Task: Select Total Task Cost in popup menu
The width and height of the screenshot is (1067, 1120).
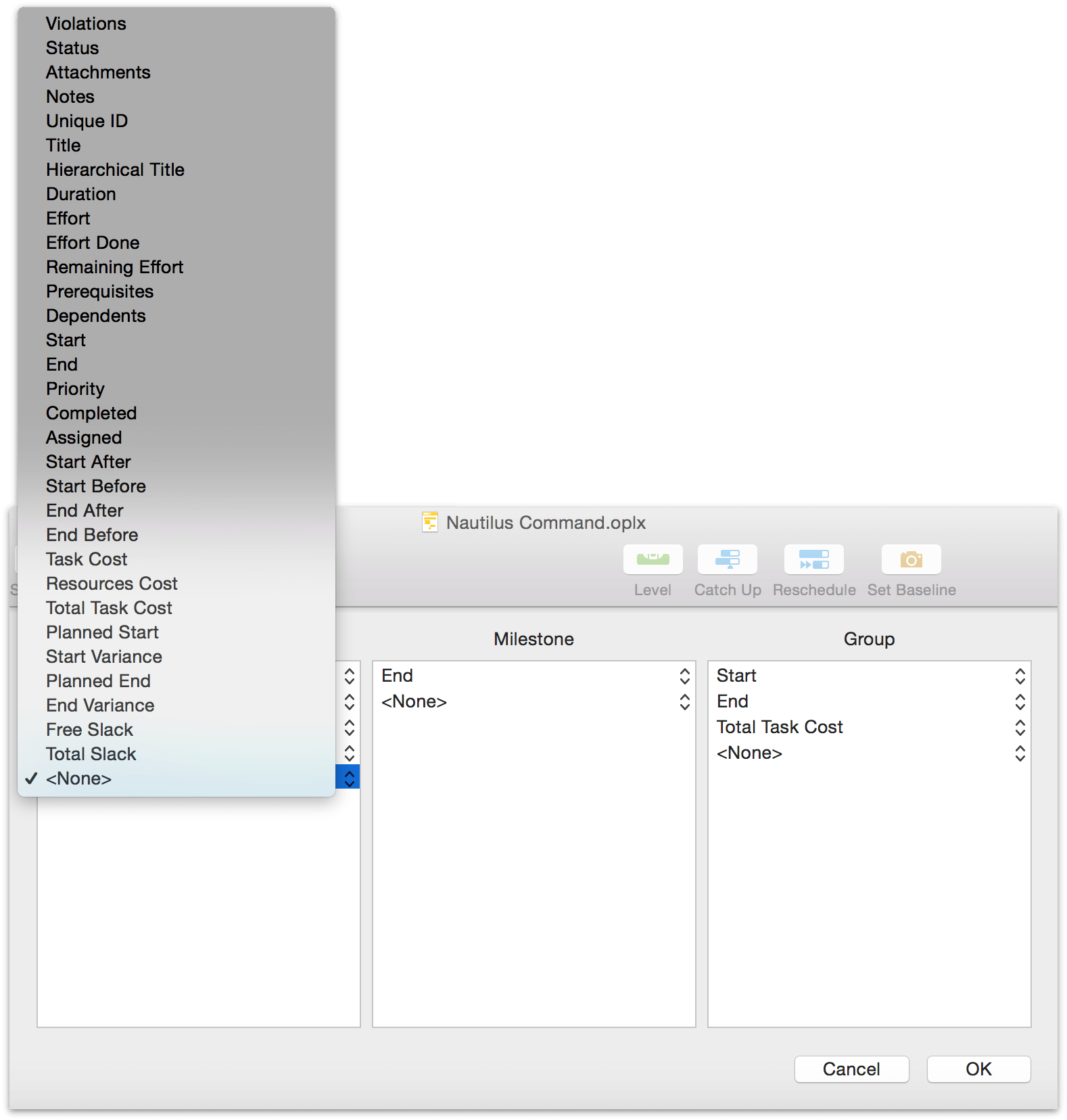Action: click(x=176, y=608)
